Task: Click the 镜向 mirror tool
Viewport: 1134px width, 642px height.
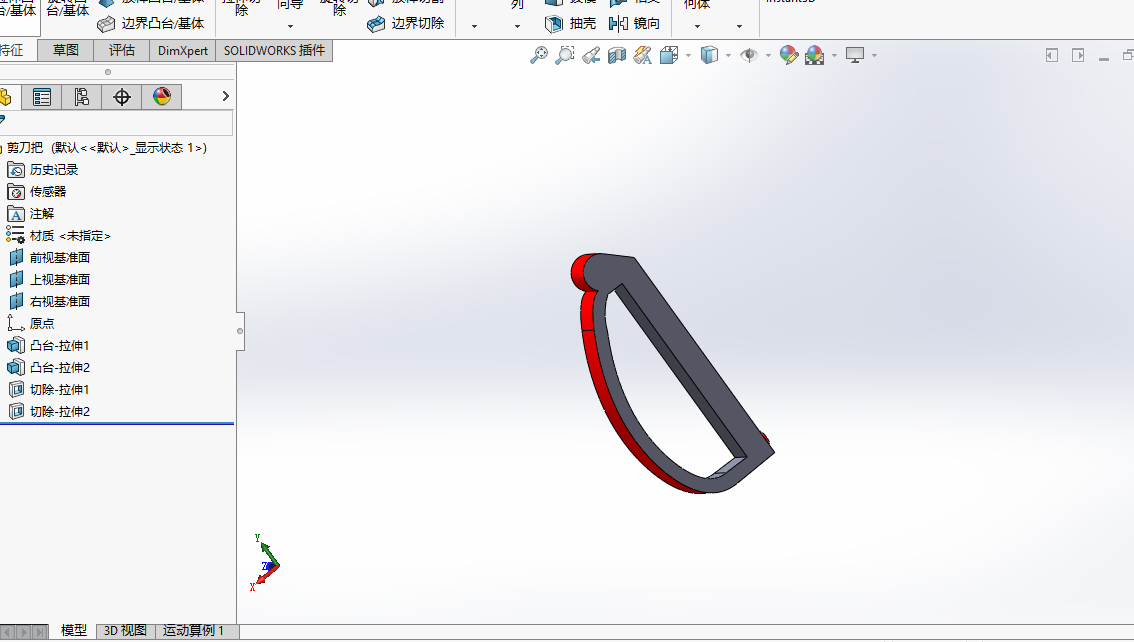Action: pyautogui.click(x=634, y=23)
